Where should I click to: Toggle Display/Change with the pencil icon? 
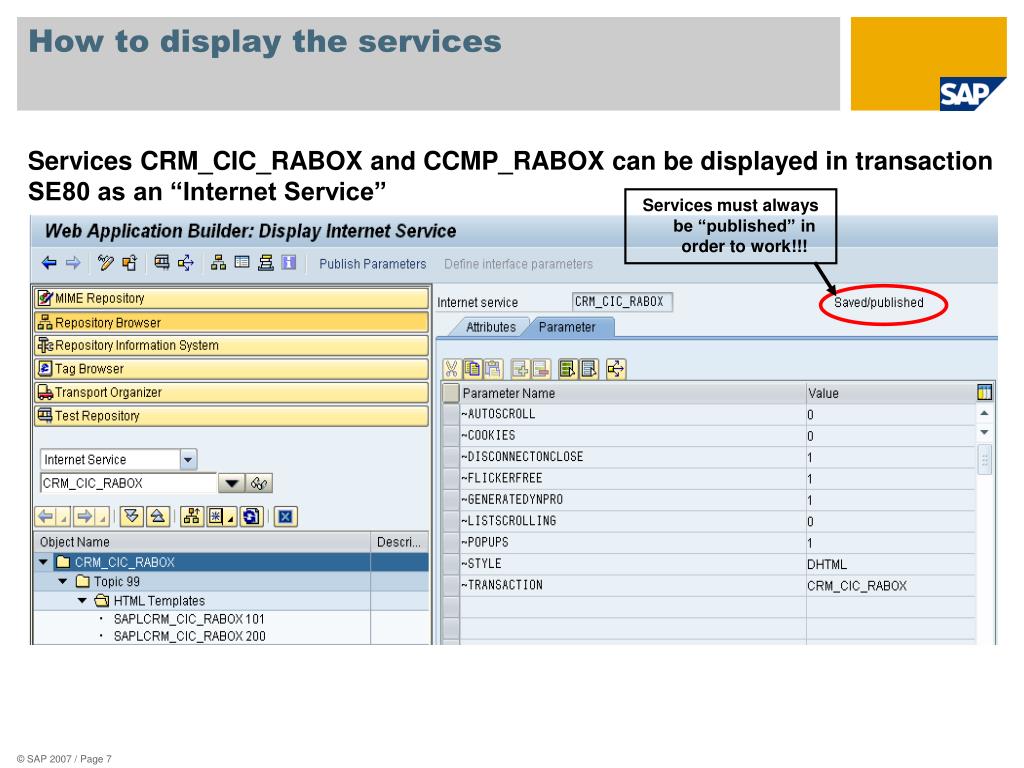click(x=105, y=263)
